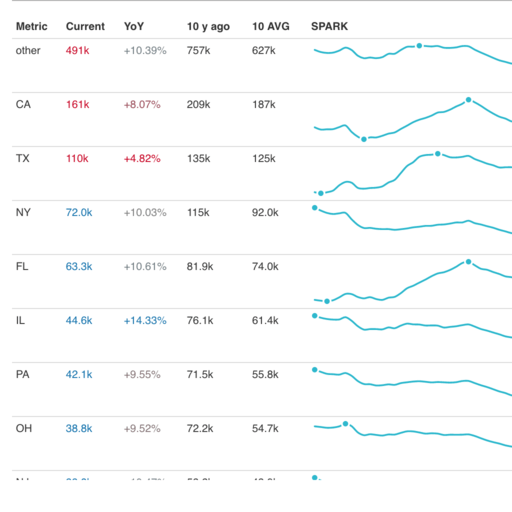Click the peak dot on FL sparkline
The height and width of the screenshot is (512, 512).
coord(468,262)
